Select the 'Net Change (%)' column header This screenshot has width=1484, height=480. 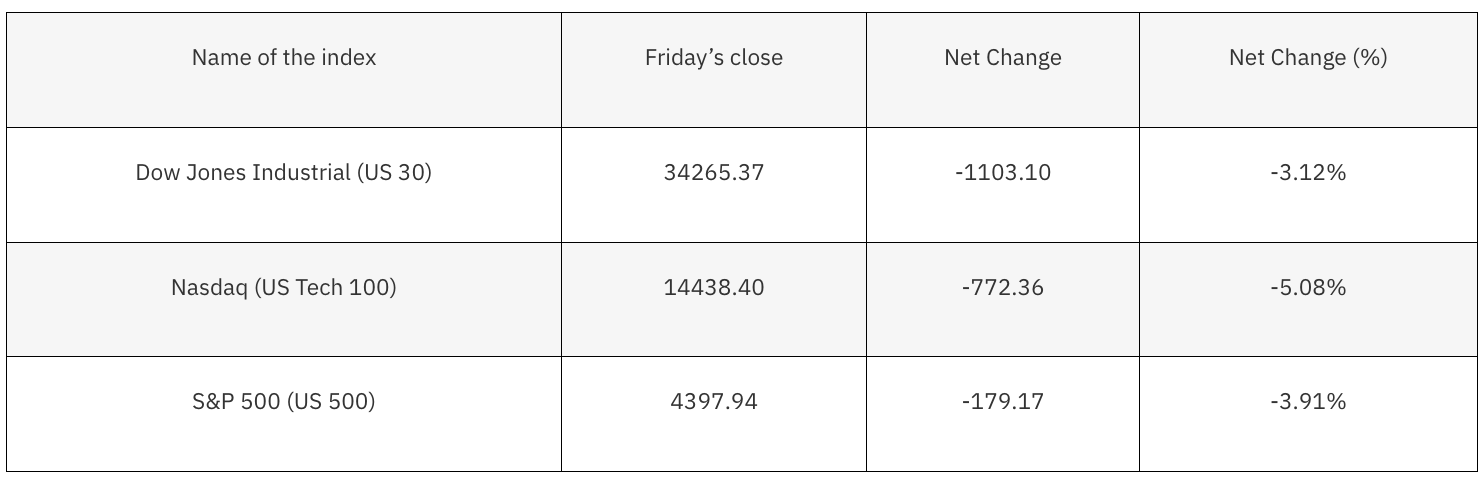1307,58
